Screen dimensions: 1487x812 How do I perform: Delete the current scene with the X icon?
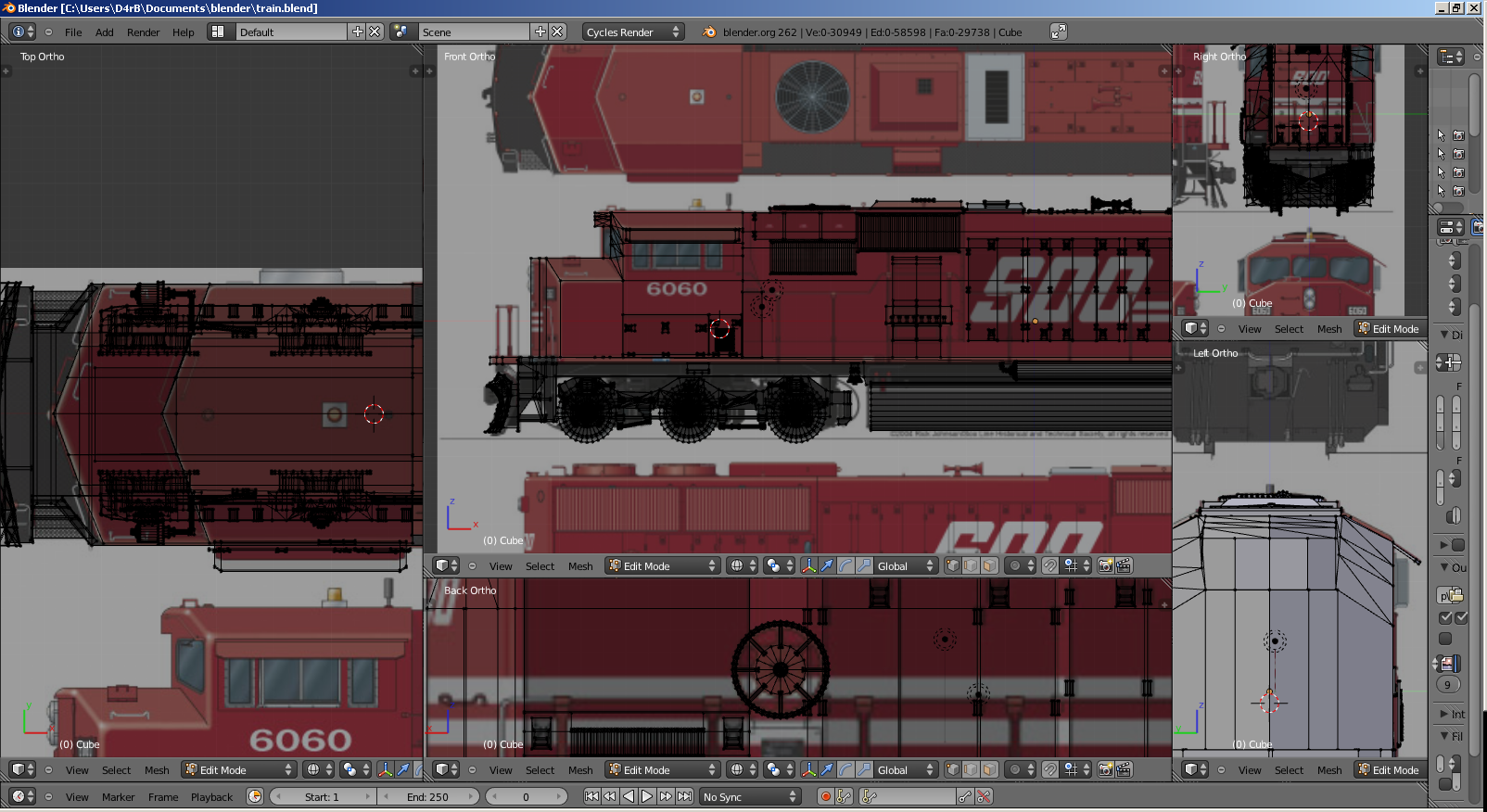(557, 32)
